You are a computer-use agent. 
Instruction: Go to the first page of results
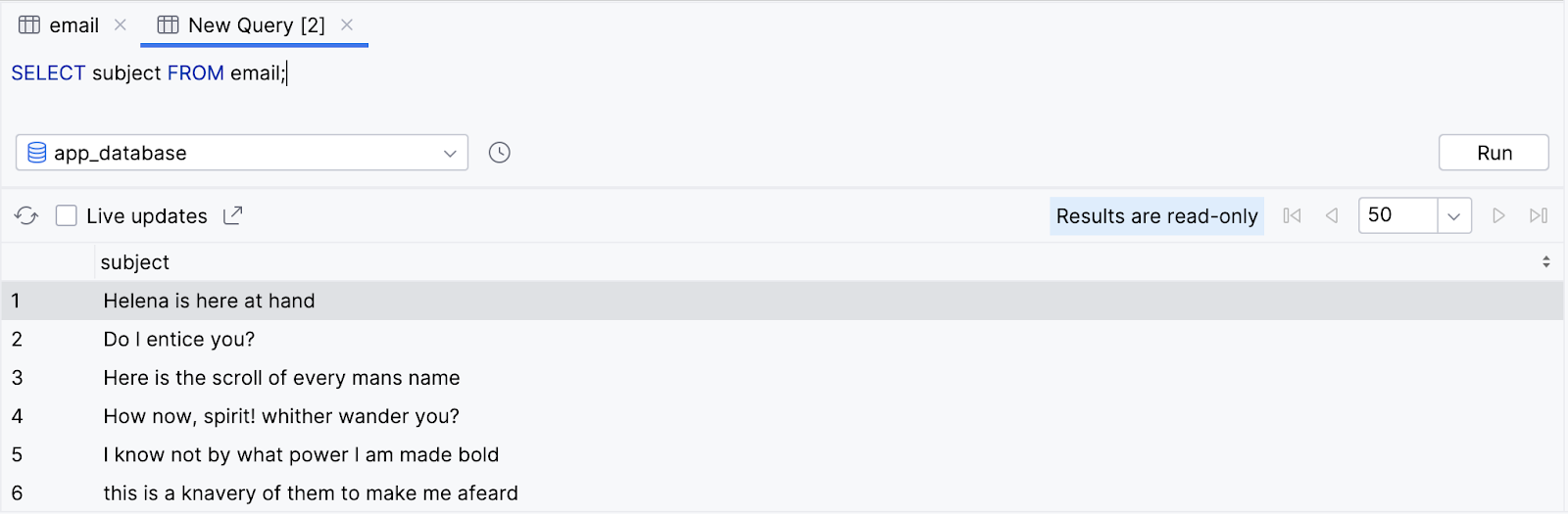pyautogui.click(x=1293, y=216)
